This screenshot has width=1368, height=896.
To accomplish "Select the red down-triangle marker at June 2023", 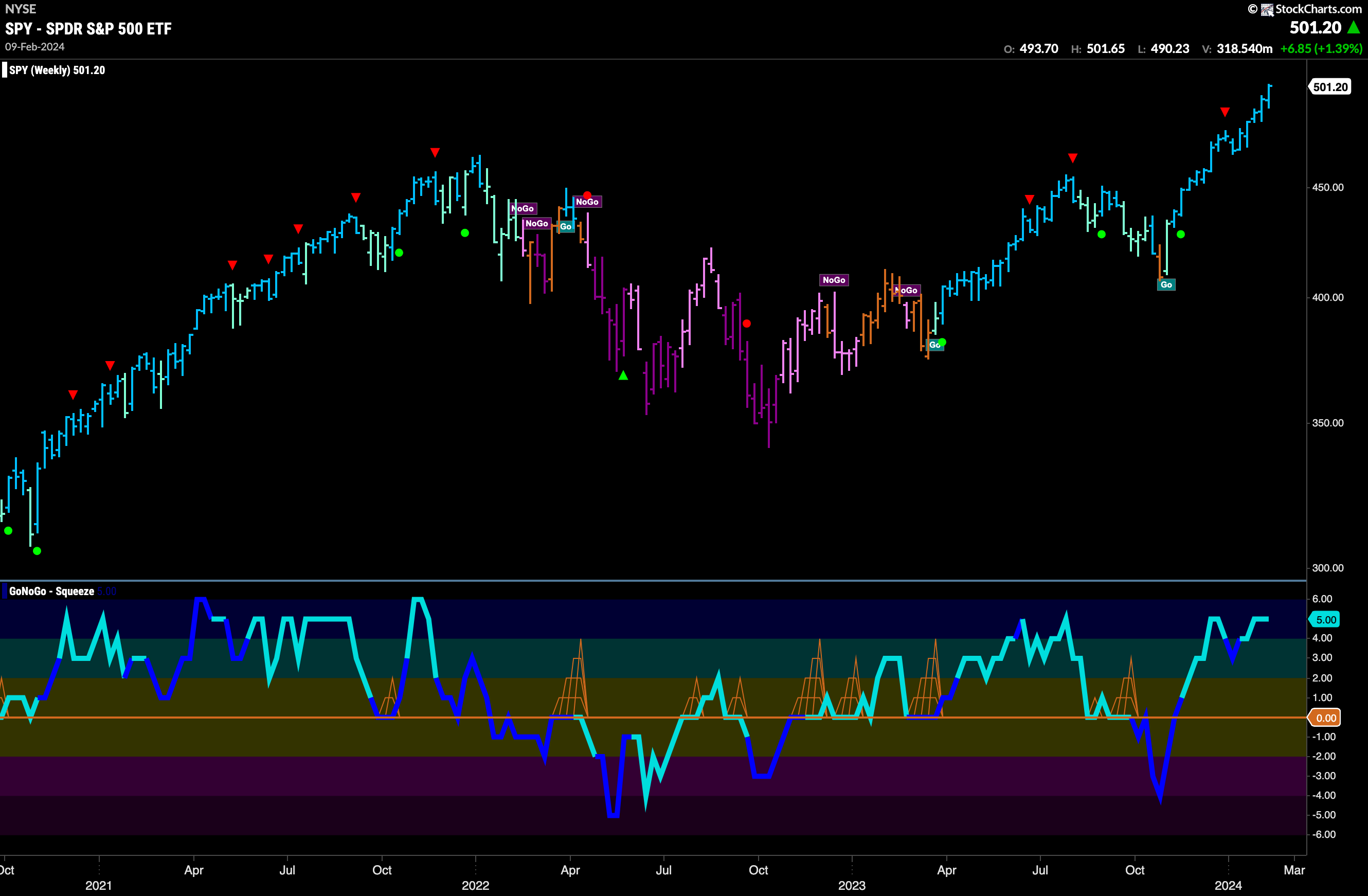I will [x=1030, y=199].
